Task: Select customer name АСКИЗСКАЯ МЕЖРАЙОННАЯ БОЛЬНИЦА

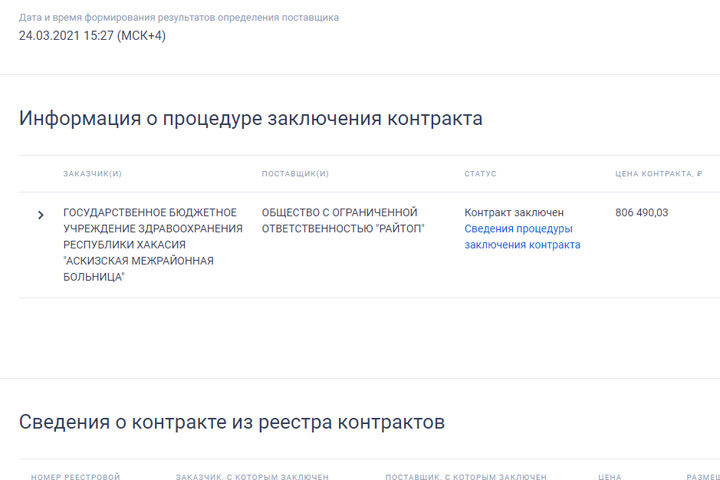Action: (138, 269)
